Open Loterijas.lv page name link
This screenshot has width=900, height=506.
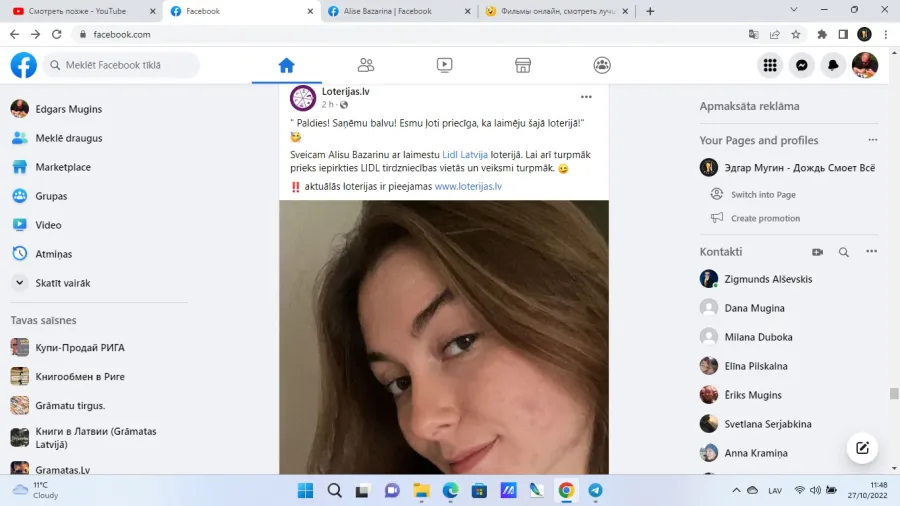pos(346,91)
